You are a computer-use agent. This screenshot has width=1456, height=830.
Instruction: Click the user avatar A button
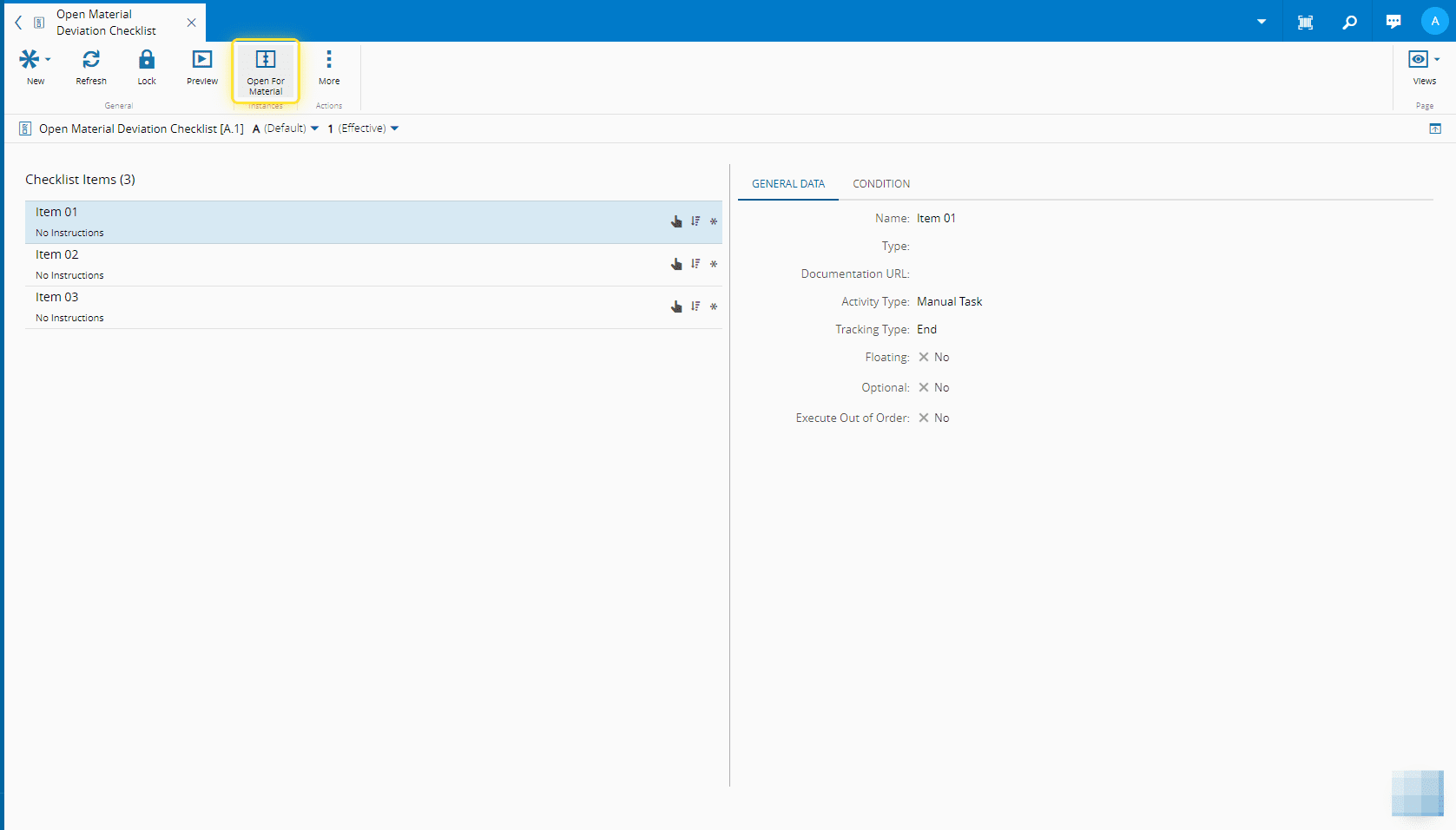[1434, 22]
